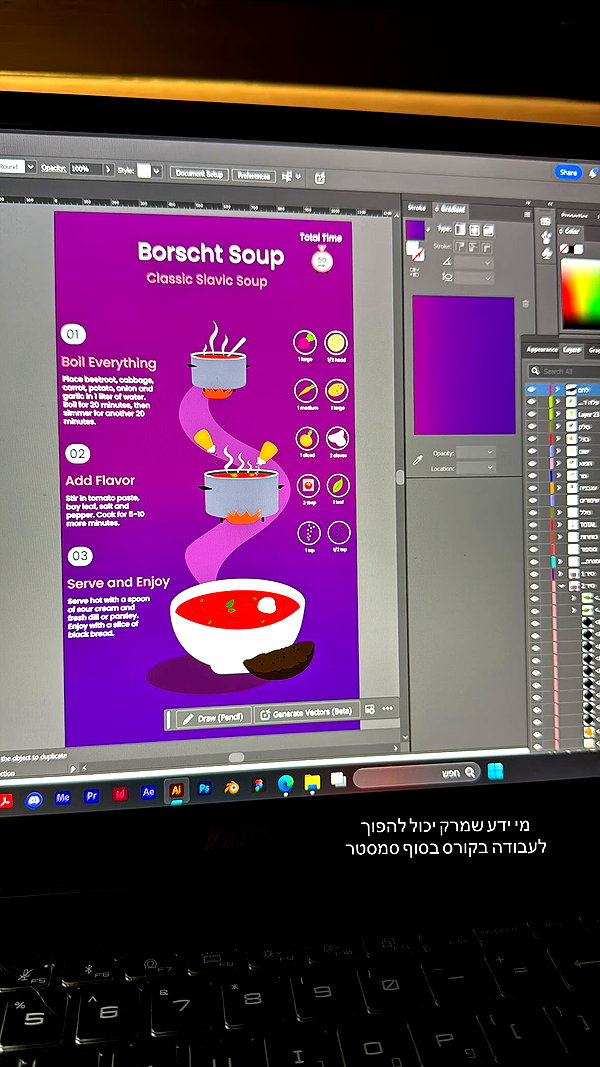Select the Freeform Gradient type icon

(x=488, y=231)
